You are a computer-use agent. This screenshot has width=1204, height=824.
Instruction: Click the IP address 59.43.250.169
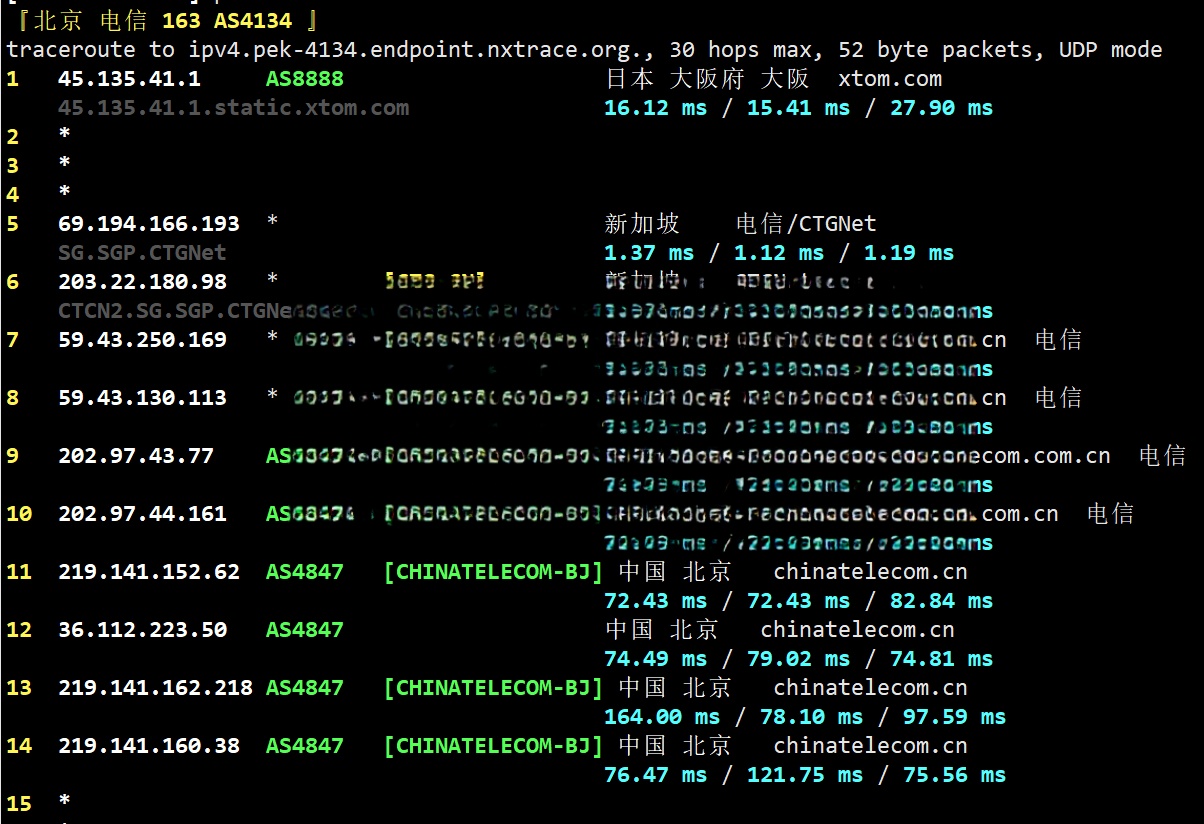142,340
